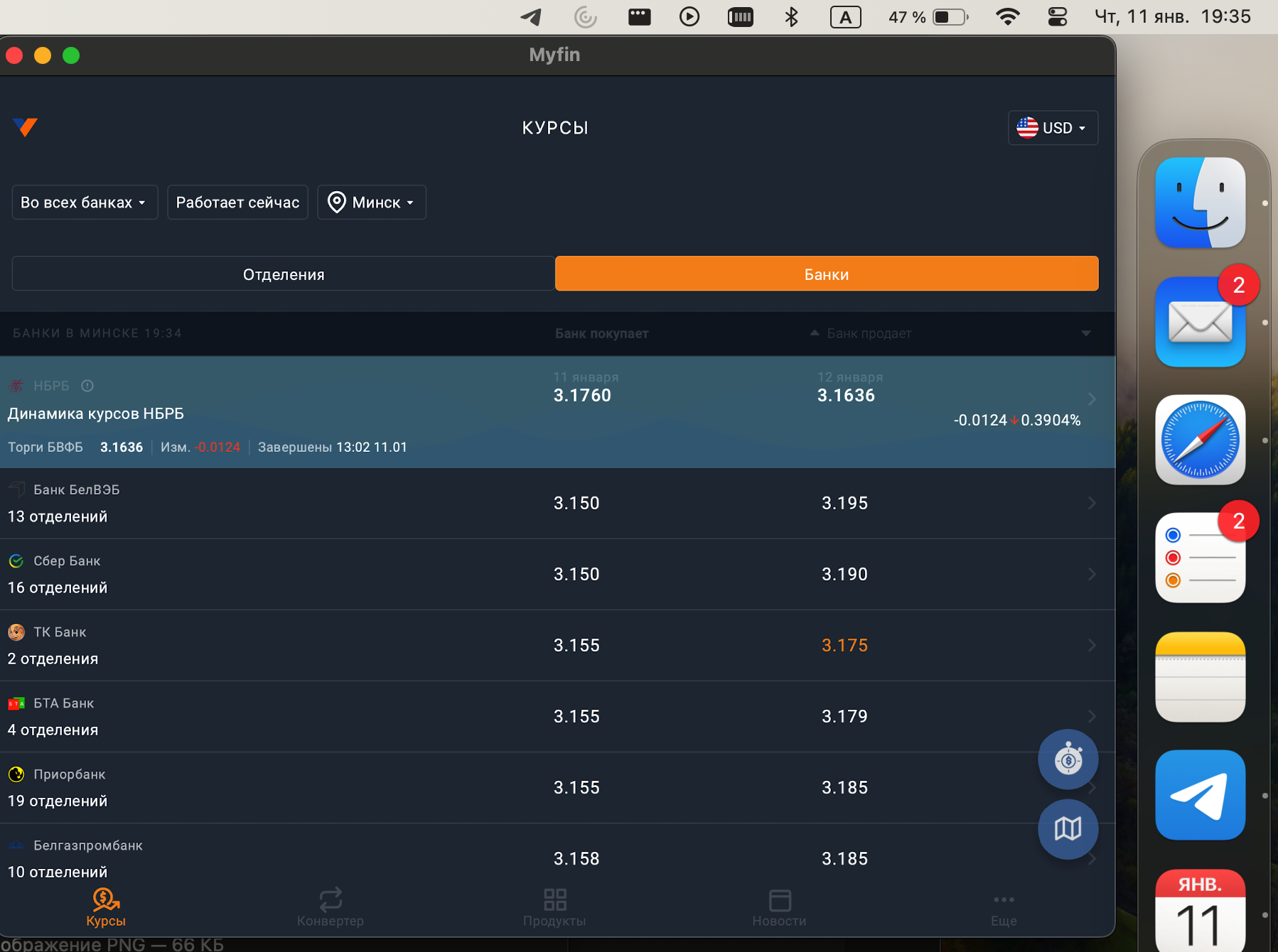Click the keyboard input source icon
This screenshot has height=952, width=1278.
tap(846, 16)
